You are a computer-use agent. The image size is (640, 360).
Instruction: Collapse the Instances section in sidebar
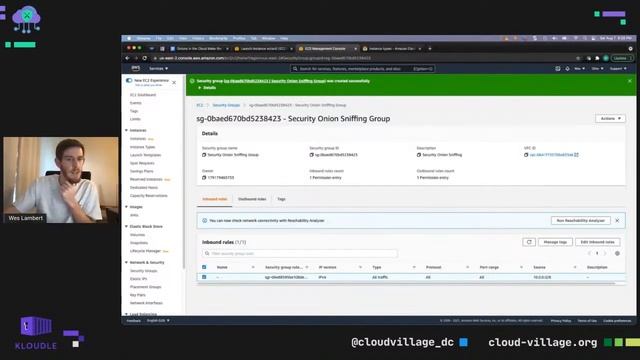coord(127,130)
